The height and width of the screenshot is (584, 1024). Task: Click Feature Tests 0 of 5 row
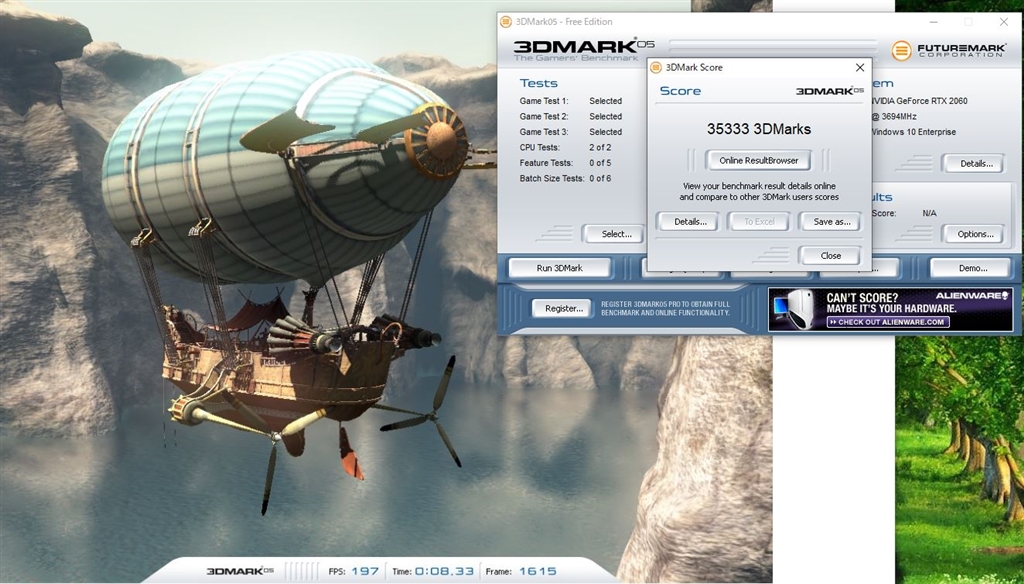tap(566, 163)
